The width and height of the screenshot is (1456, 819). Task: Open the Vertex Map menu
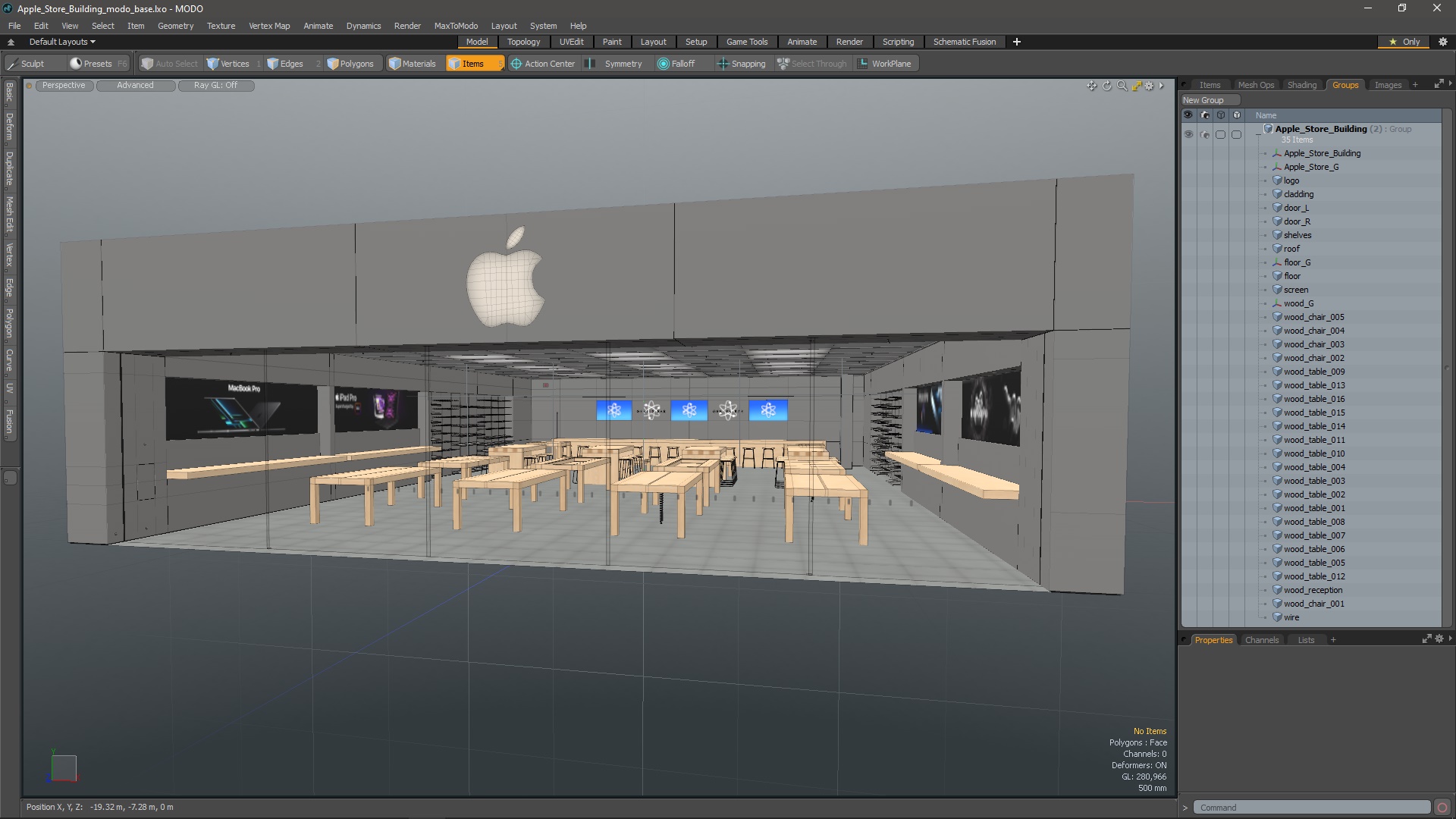pos(269,26)
